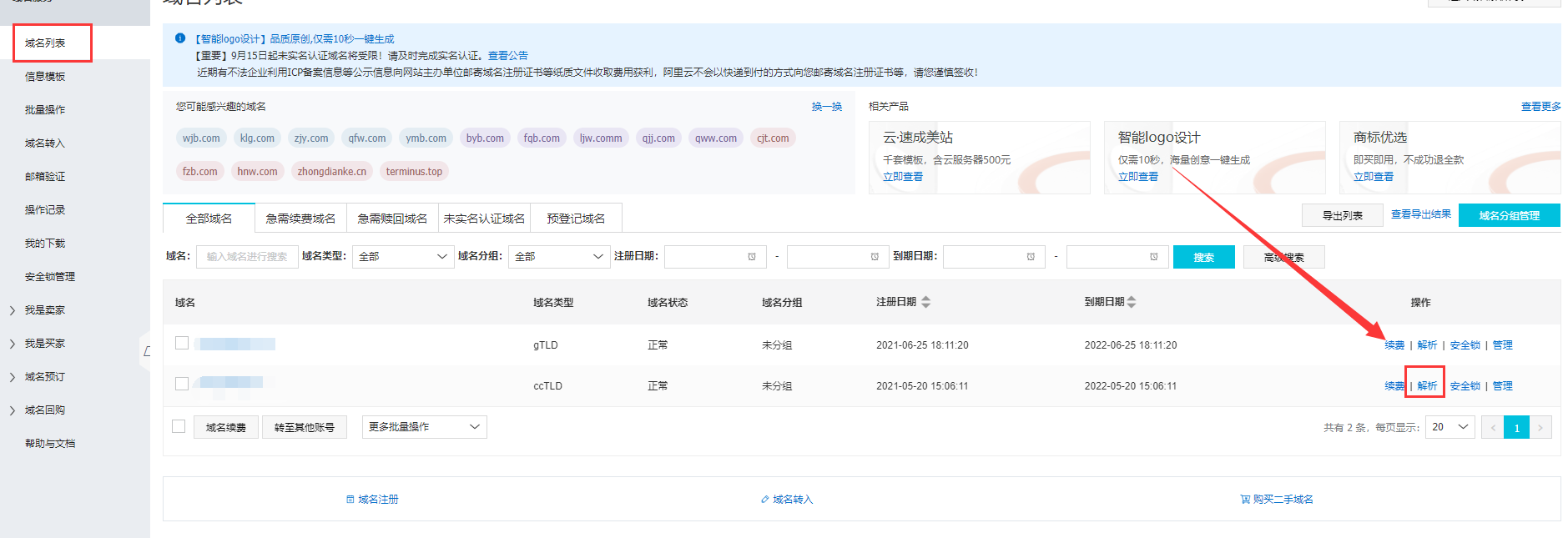Toggle the select-all checkbox beside 域名续费
The height and width of the screenshot is (538, 1568).
[179, 426]
